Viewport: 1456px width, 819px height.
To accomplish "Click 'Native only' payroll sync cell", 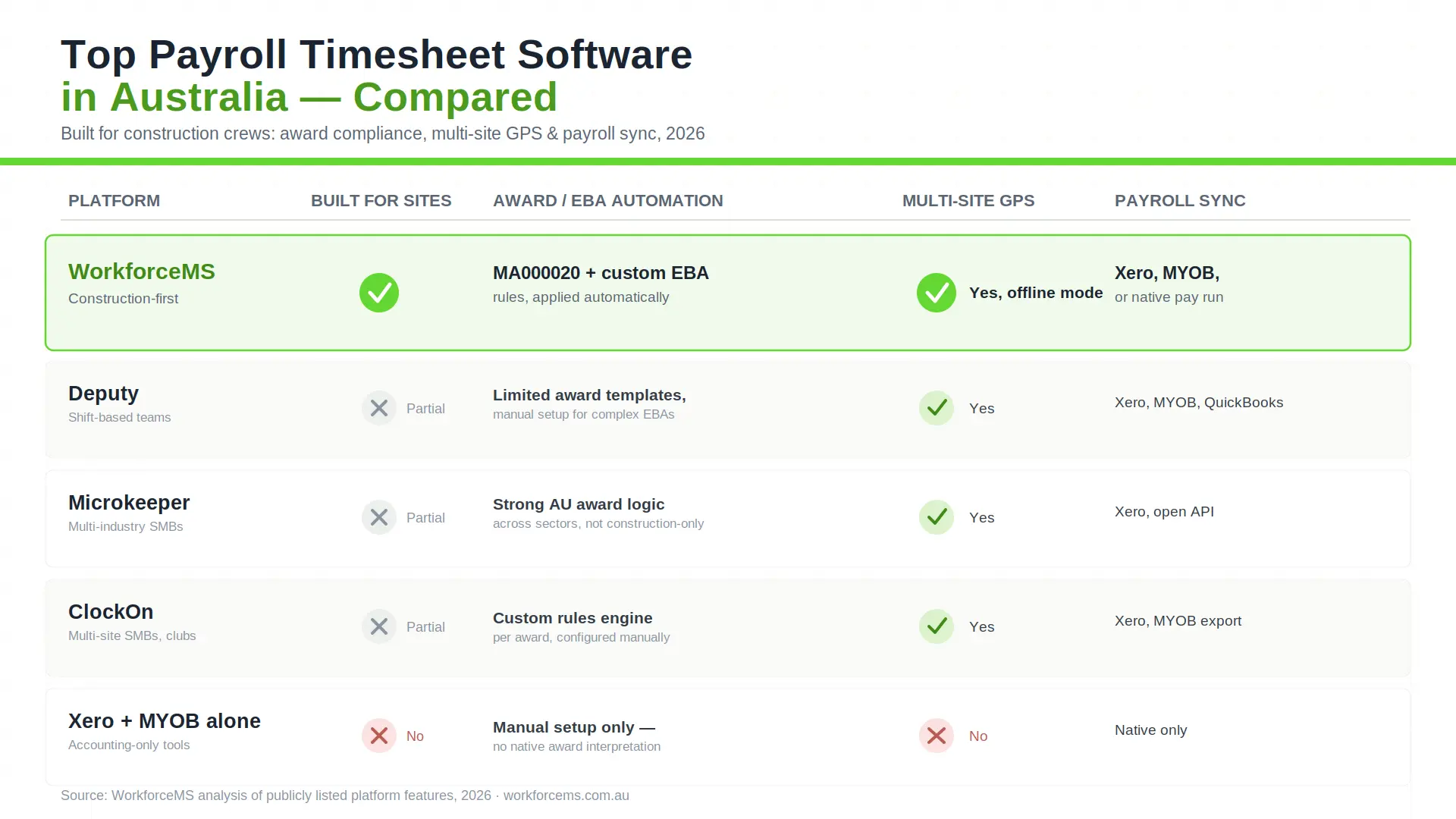I will 1150,730.
